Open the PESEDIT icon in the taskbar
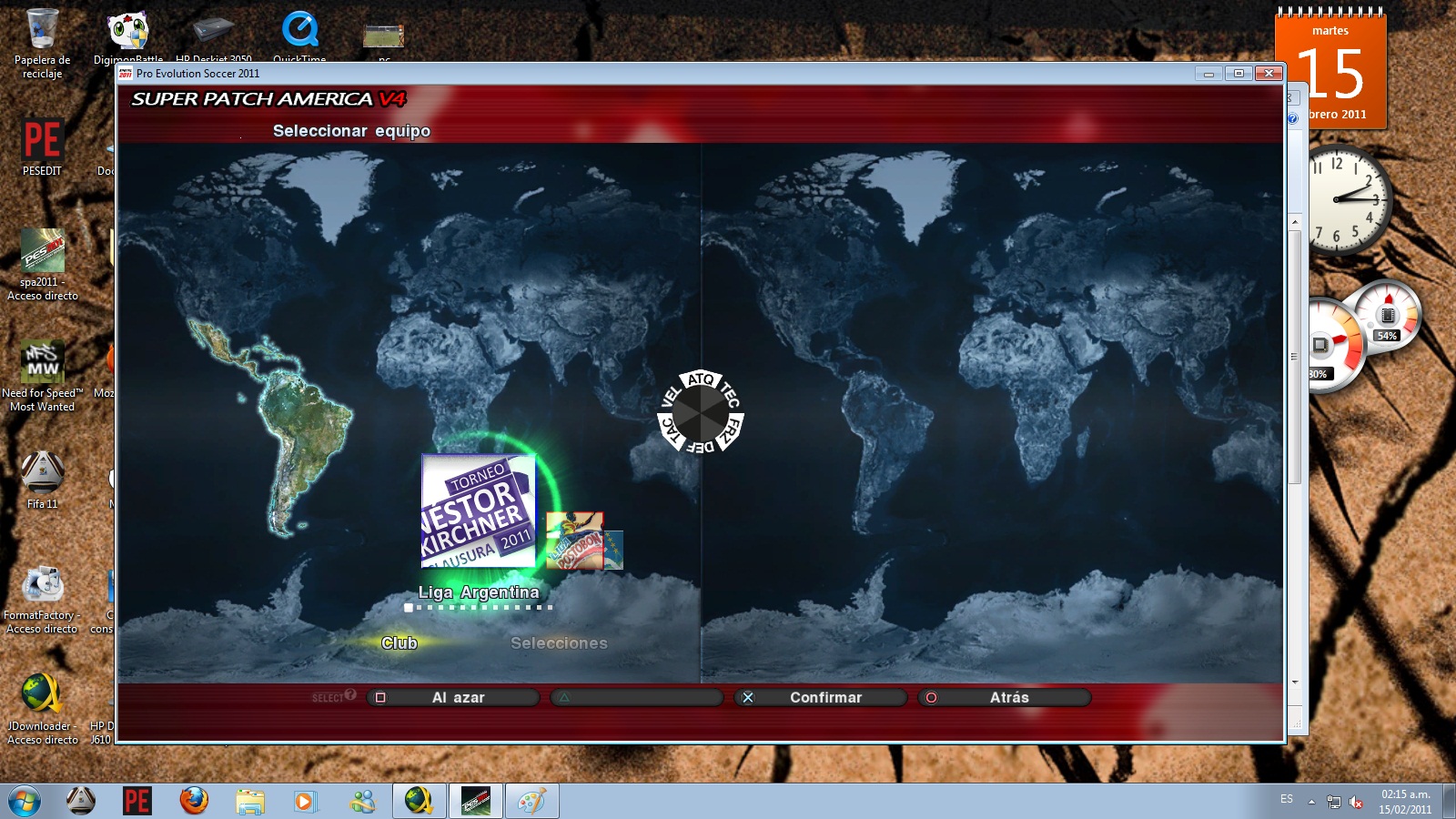Screen dimensions: 1456x819 tap(136, 801)
